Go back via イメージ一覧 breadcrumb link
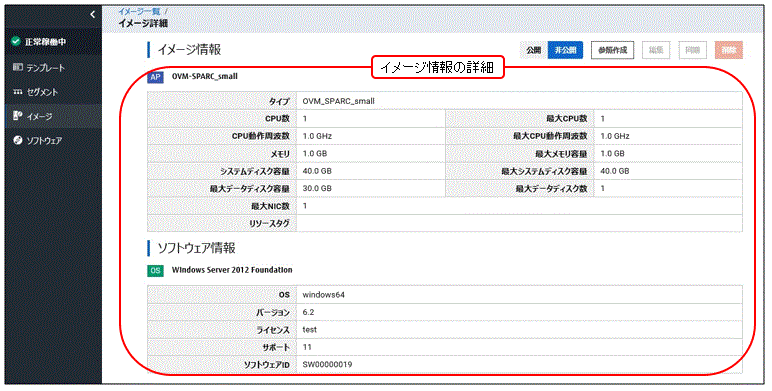Screen dimensions: 772x391 [x=139, y=11]
